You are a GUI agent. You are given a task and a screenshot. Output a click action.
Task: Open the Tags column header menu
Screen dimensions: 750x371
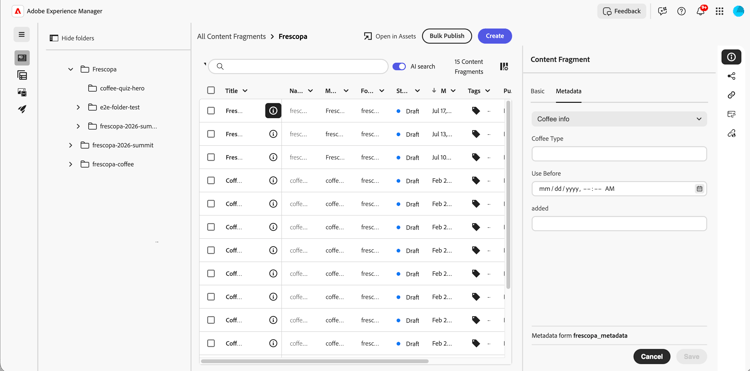487,91
